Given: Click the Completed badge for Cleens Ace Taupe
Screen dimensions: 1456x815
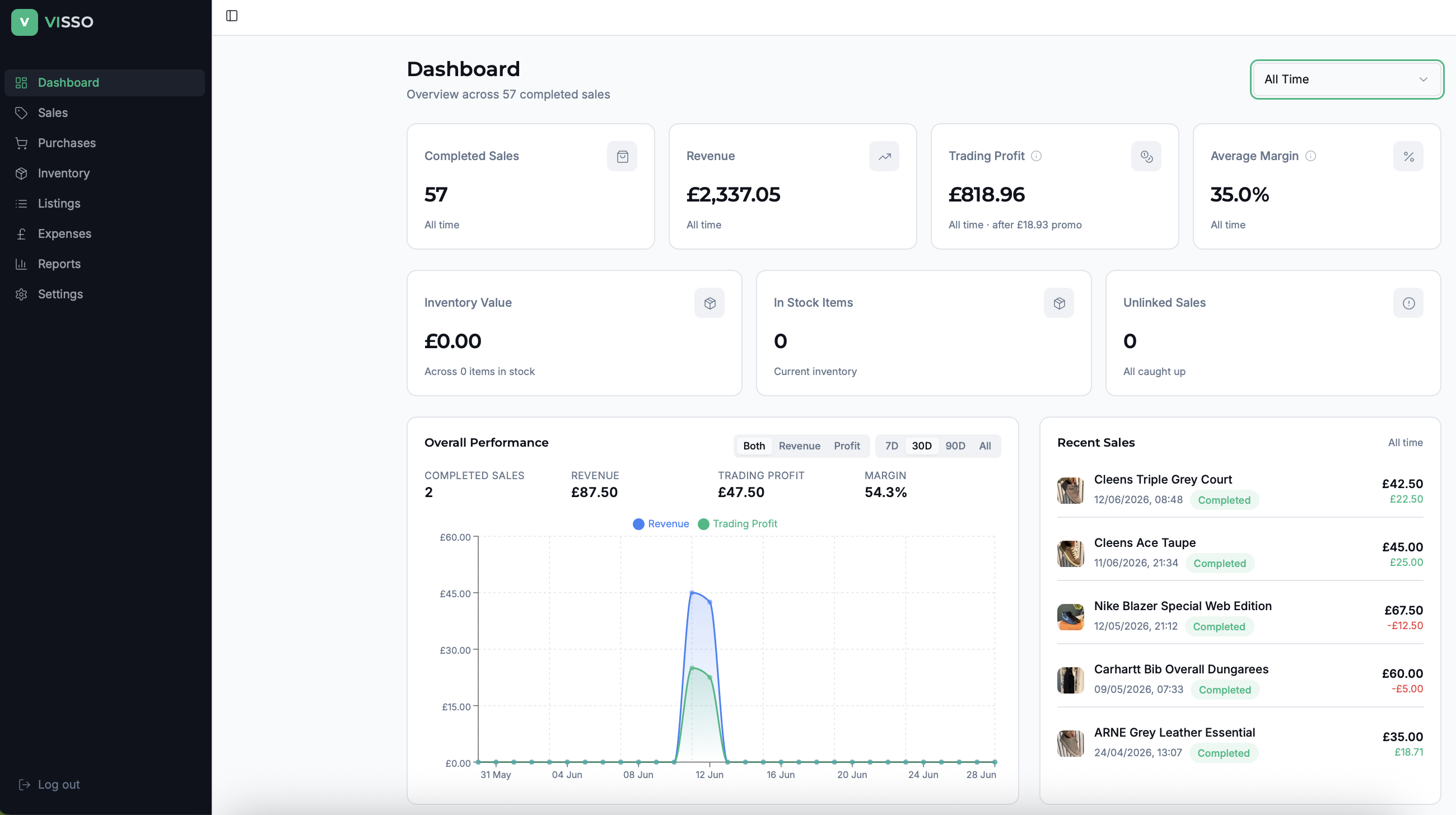Looking at the screenshot, I should (x=1220, y=563).
